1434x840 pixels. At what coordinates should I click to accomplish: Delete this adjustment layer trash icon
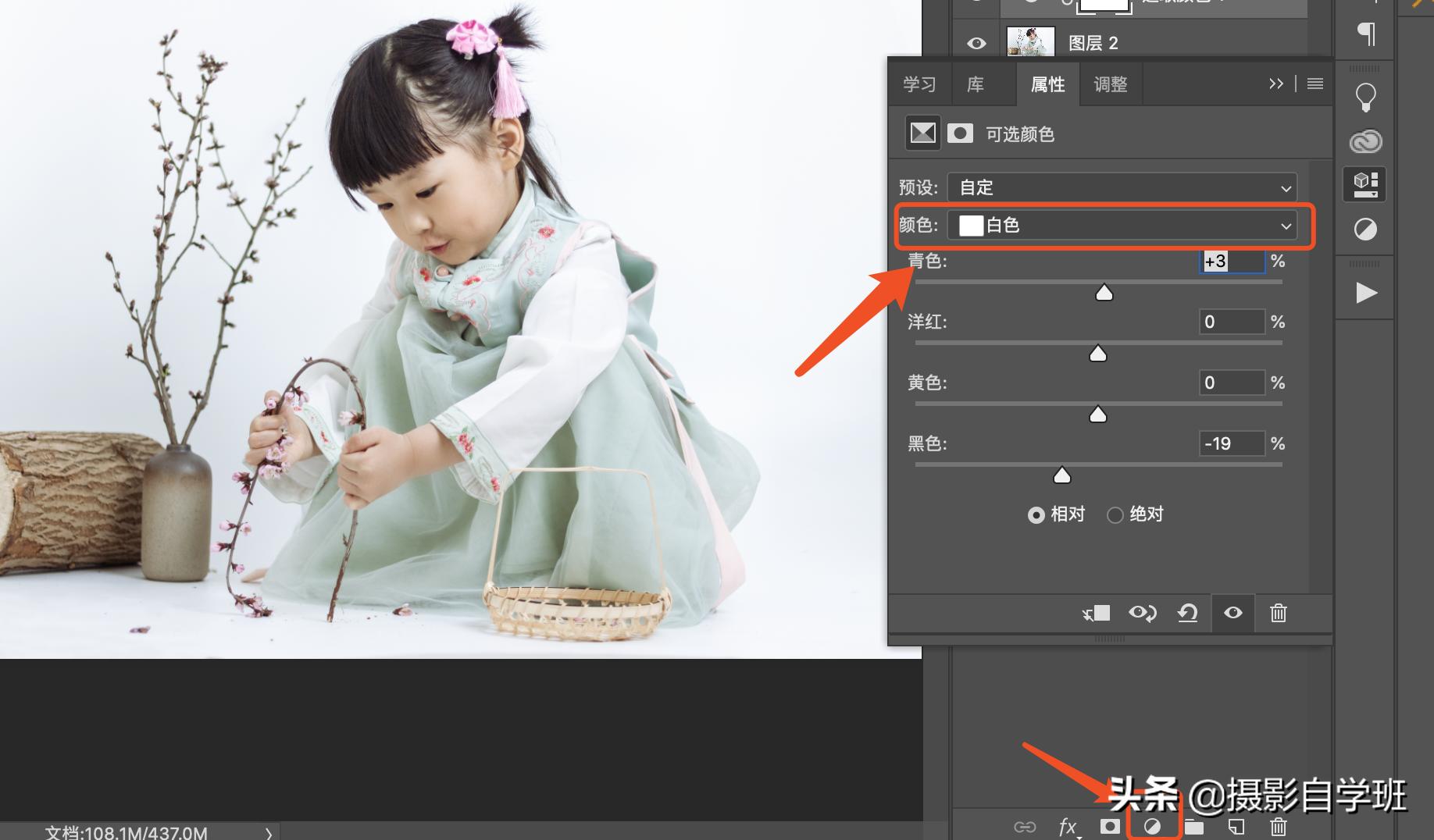tap(1278, 614)
